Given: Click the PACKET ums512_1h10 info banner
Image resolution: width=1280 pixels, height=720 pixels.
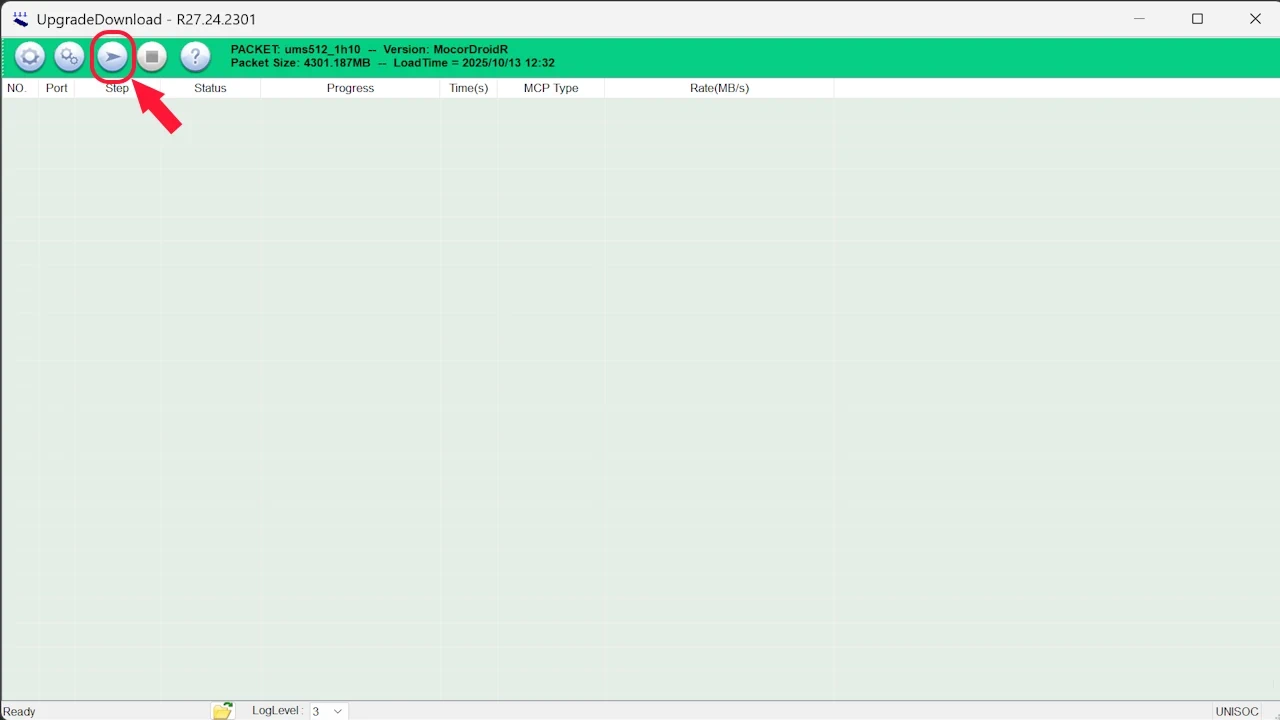Looking at the screenshot, I should pos(392,56).
